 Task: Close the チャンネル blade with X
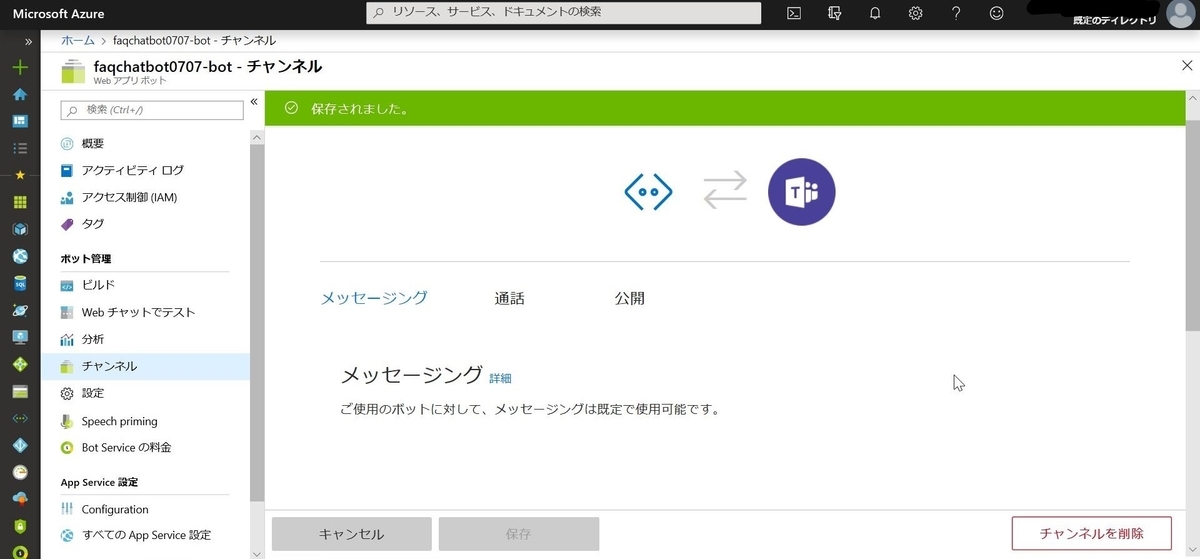[1187, 65]
